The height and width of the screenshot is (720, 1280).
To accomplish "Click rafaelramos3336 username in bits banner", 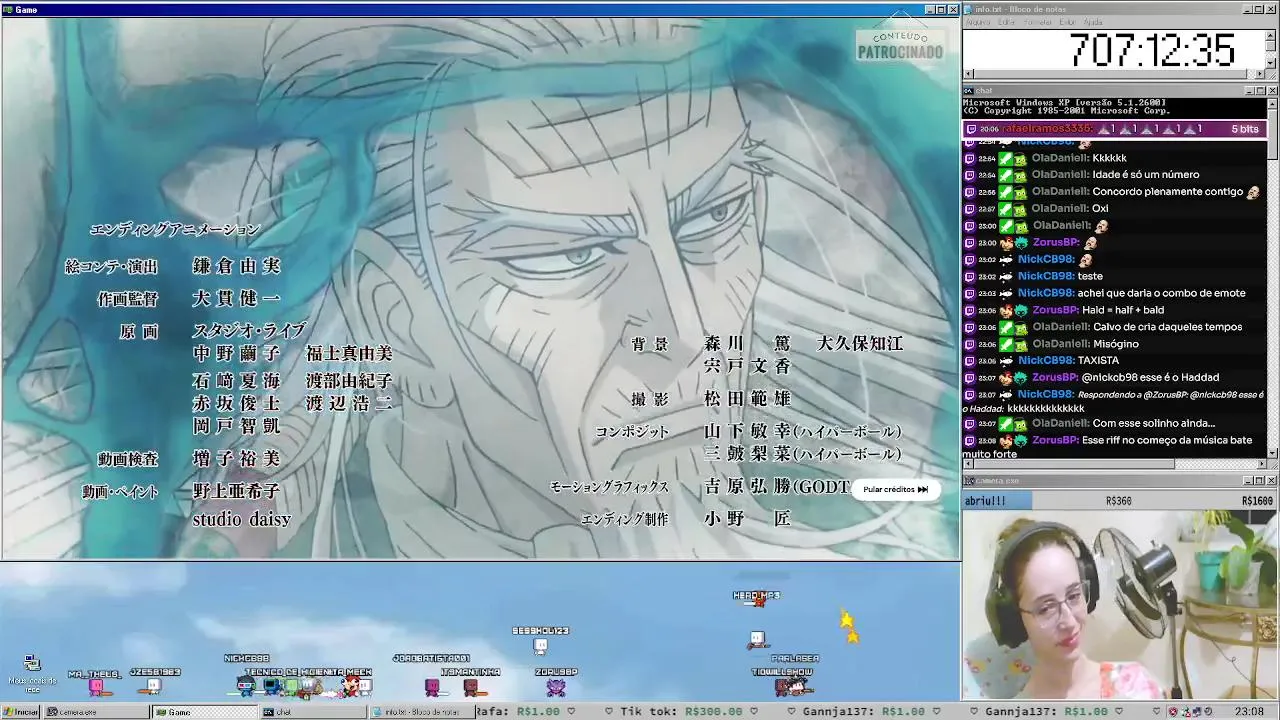I will [x=1048, y=129].
